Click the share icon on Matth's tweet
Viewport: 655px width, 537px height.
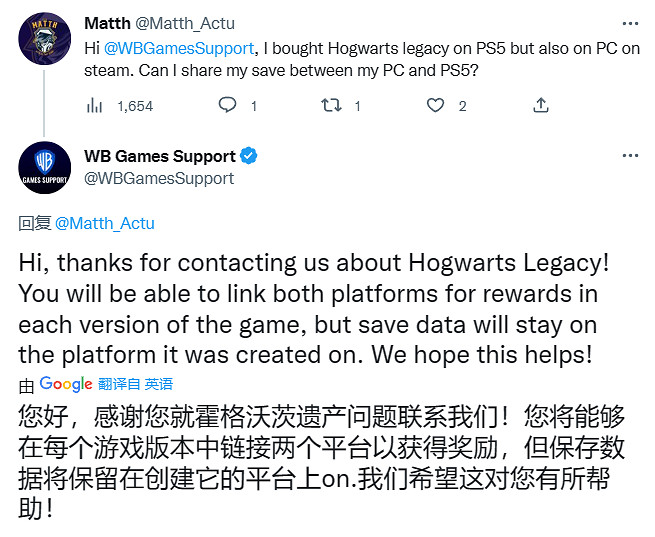pyautogui.click(x=540, y=105)
